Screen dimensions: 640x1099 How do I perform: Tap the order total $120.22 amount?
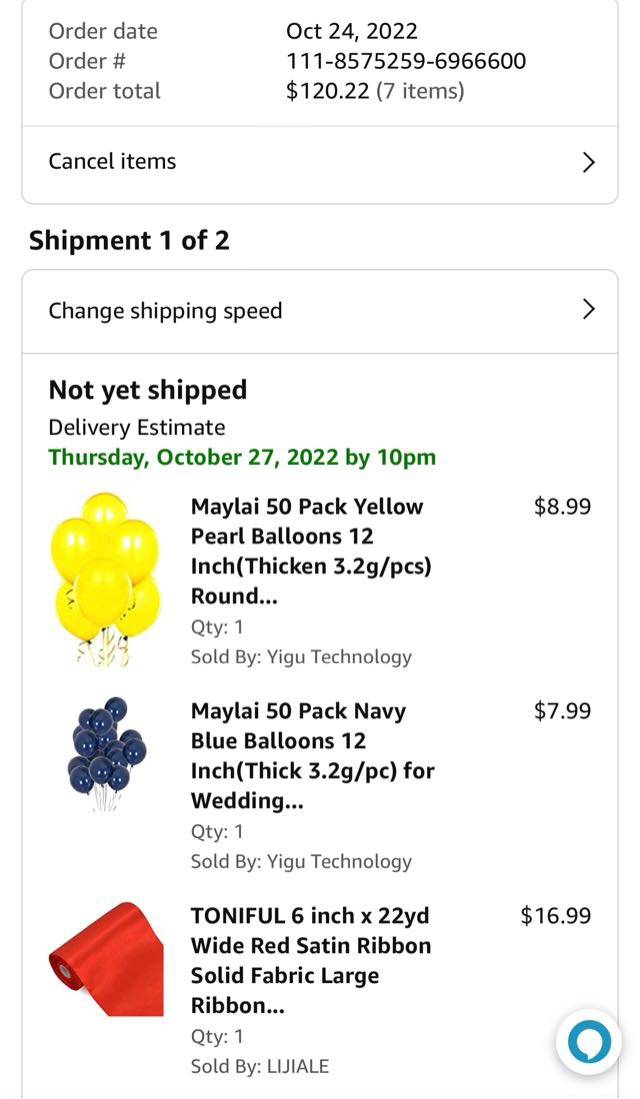pyautogui.click(x=329, y=91)
